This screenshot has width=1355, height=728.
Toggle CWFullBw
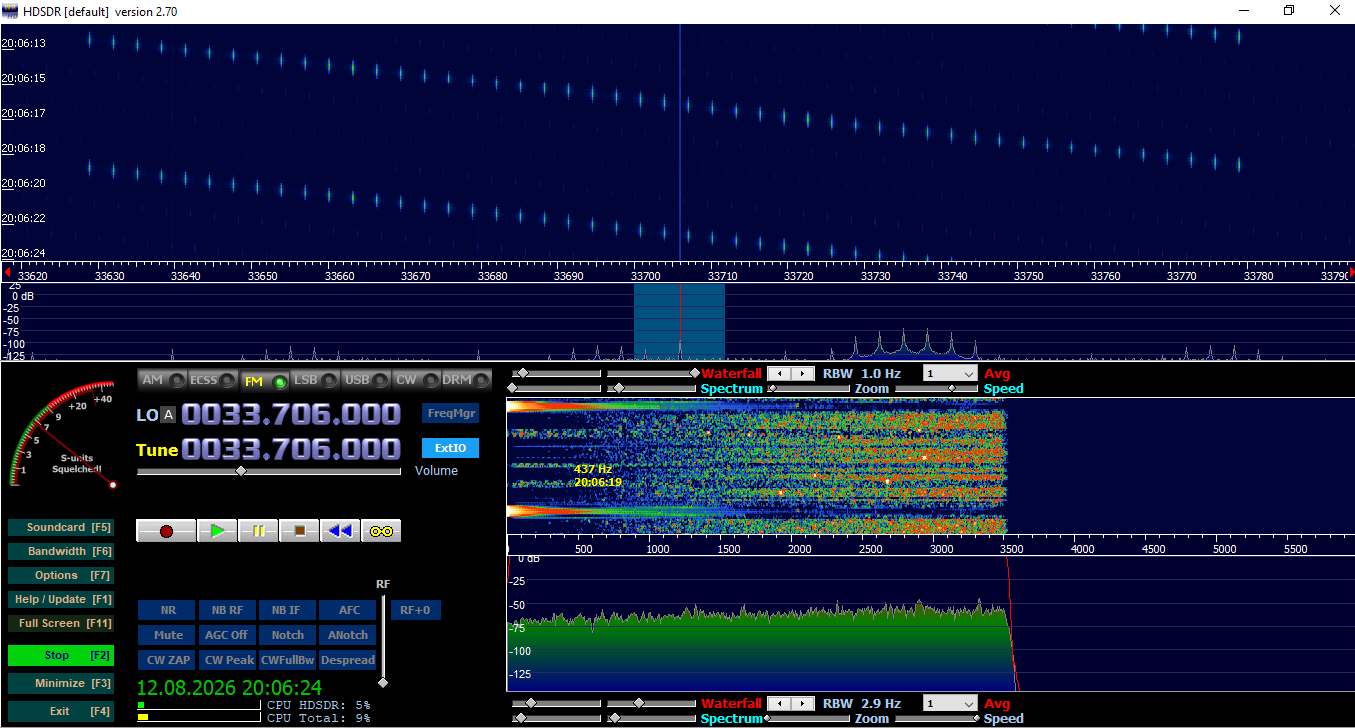click(288, 660)
